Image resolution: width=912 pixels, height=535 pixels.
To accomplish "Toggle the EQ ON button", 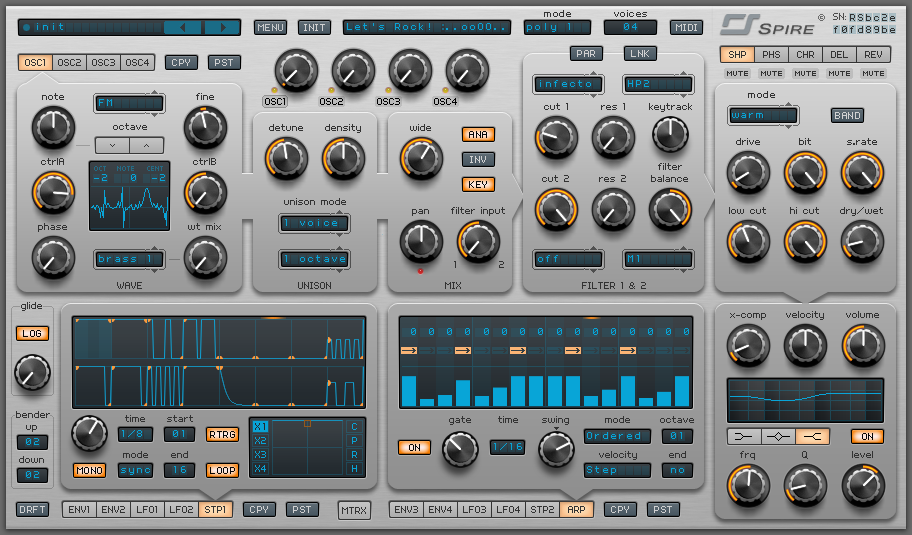I will [x=867, y=436].
